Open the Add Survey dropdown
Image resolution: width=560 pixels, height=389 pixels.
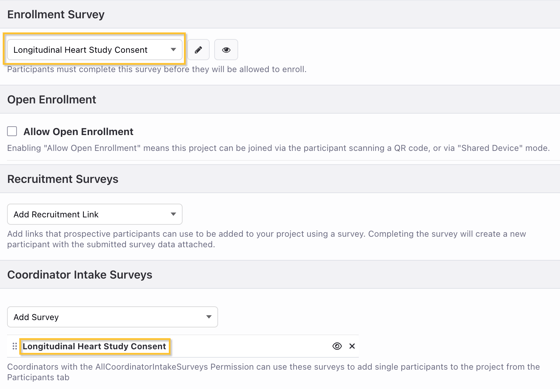[112, 317]
